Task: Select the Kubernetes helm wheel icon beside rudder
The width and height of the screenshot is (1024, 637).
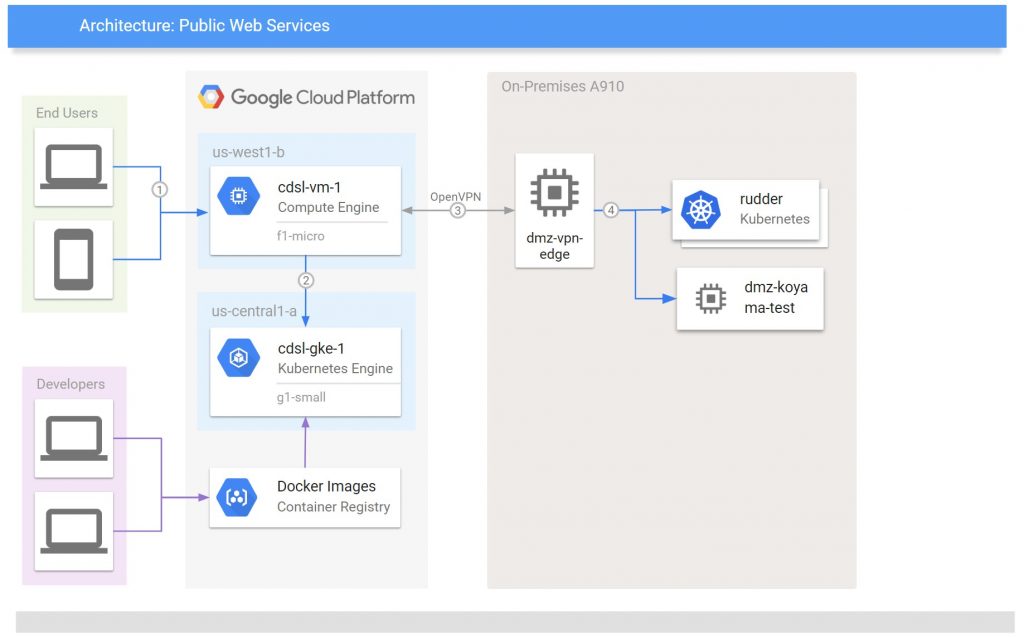Action: 701,210
